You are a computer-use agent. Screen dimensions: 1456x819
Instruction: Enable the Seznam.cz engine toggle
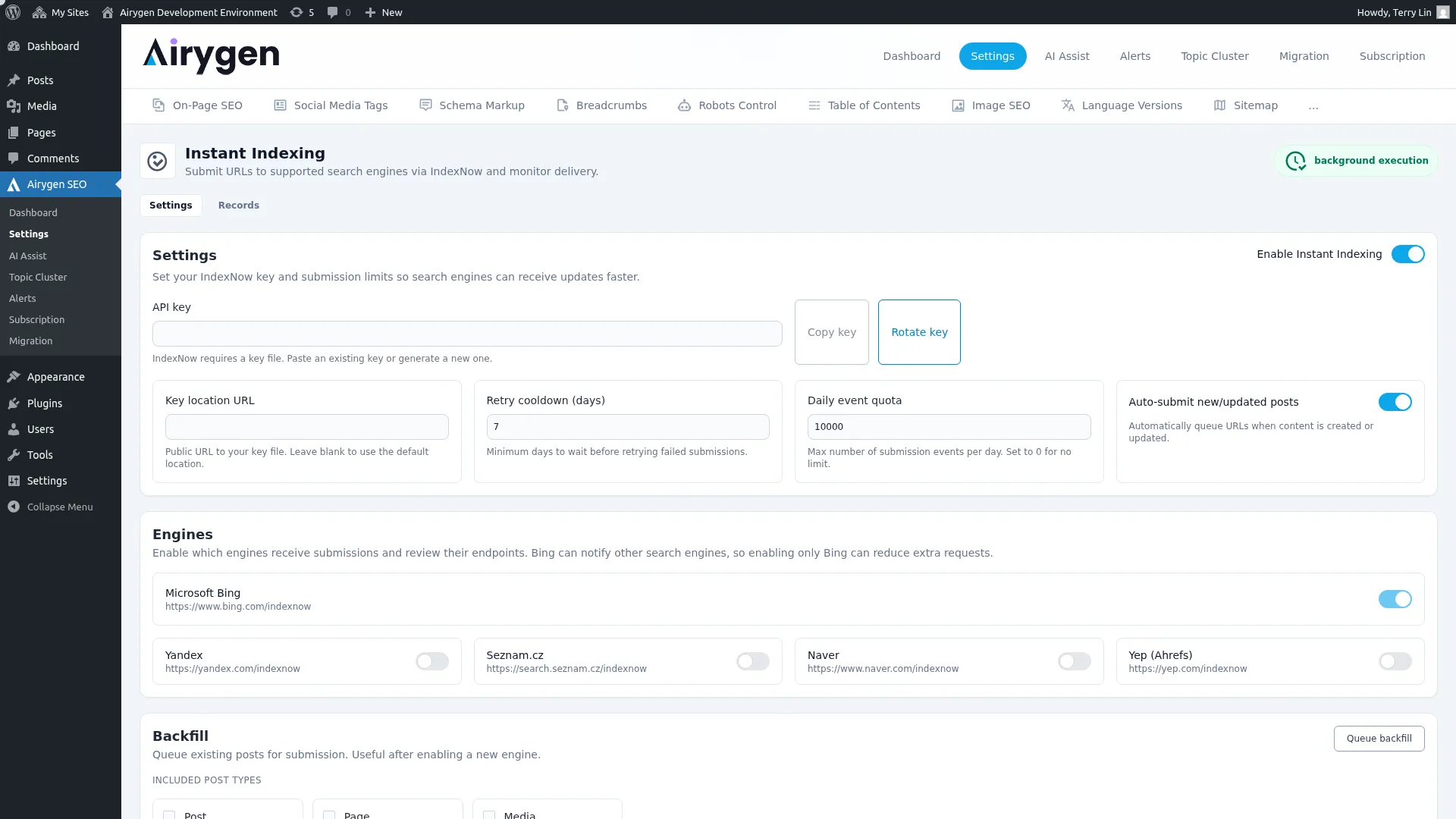pos(753,661)
